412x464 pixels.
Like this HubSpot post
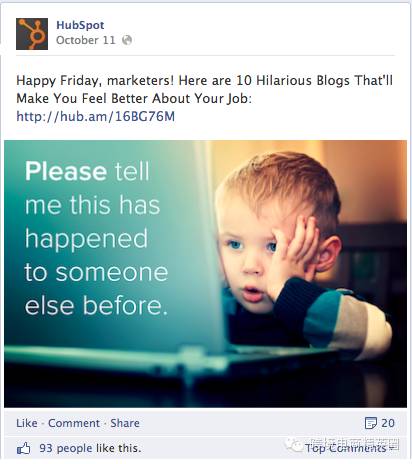pos(27,423)
